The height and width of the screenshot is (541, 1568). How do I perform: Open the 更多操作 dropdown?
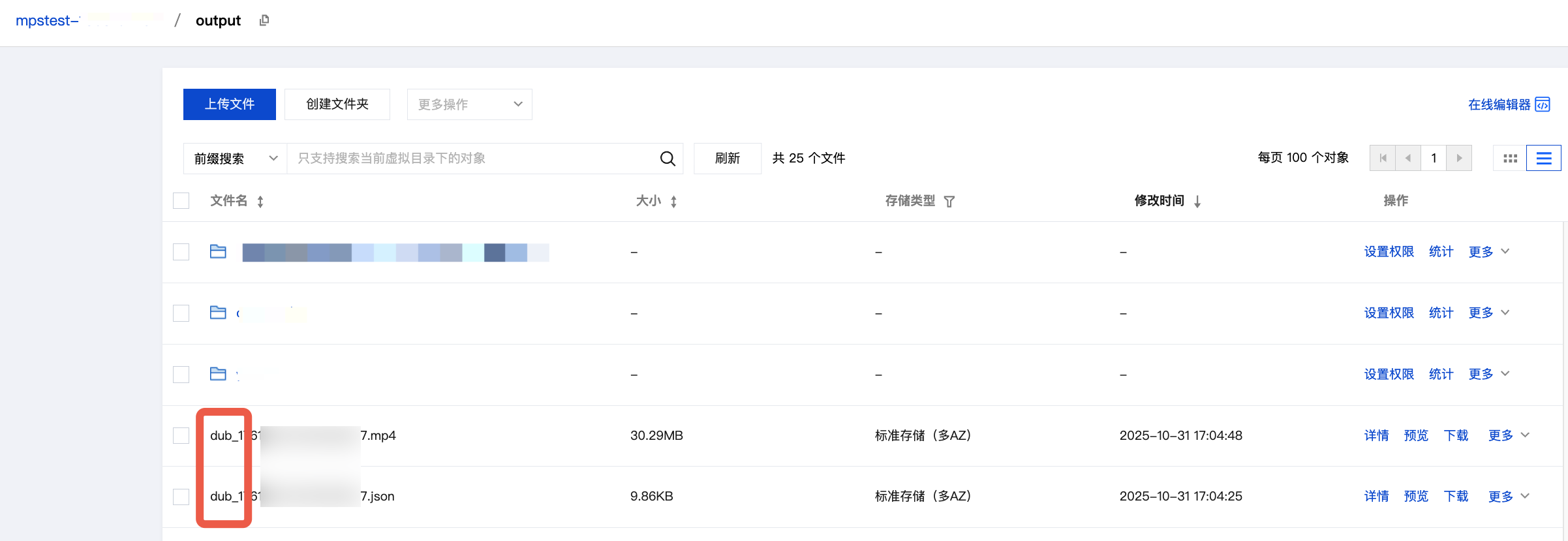pos(469,104)
